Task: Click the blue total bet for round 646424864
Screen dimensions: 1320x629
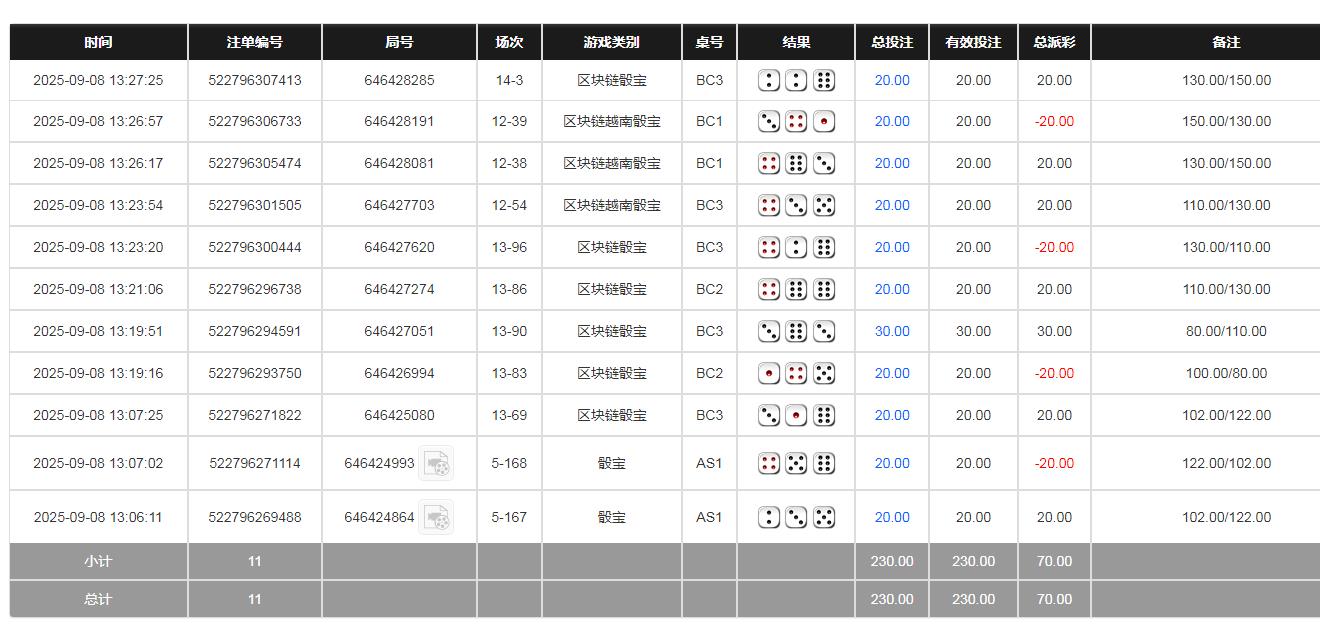Action: [891, 517]
